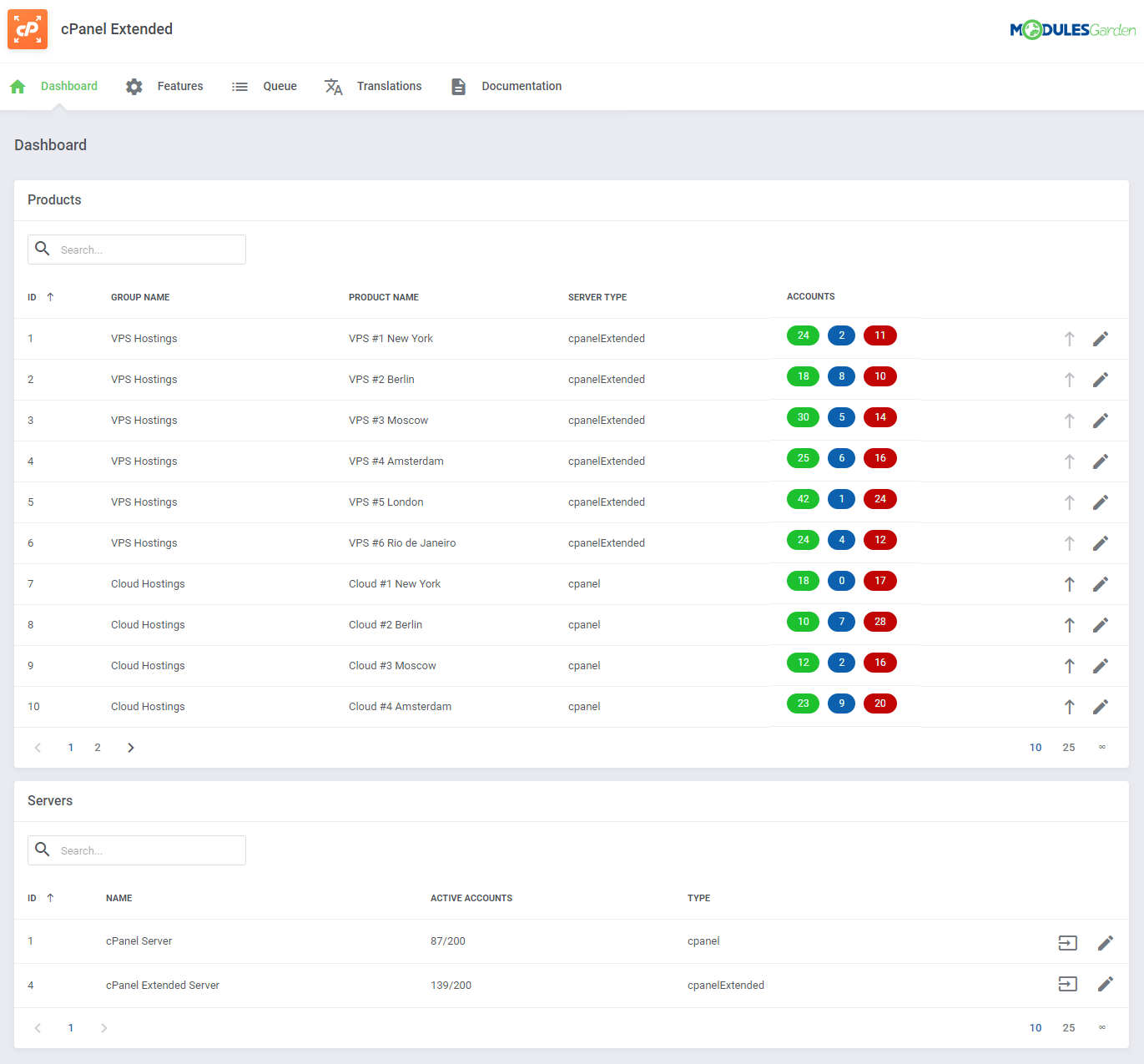This screenshot has height=1064, width=1144.
Task: Open the Dashboard tab
Action: tap(53, 86)
